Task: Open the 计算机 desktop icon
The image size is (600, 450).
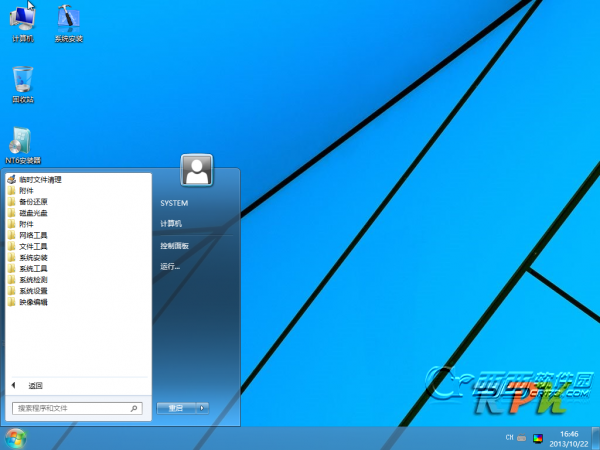Action: (23, 22)
